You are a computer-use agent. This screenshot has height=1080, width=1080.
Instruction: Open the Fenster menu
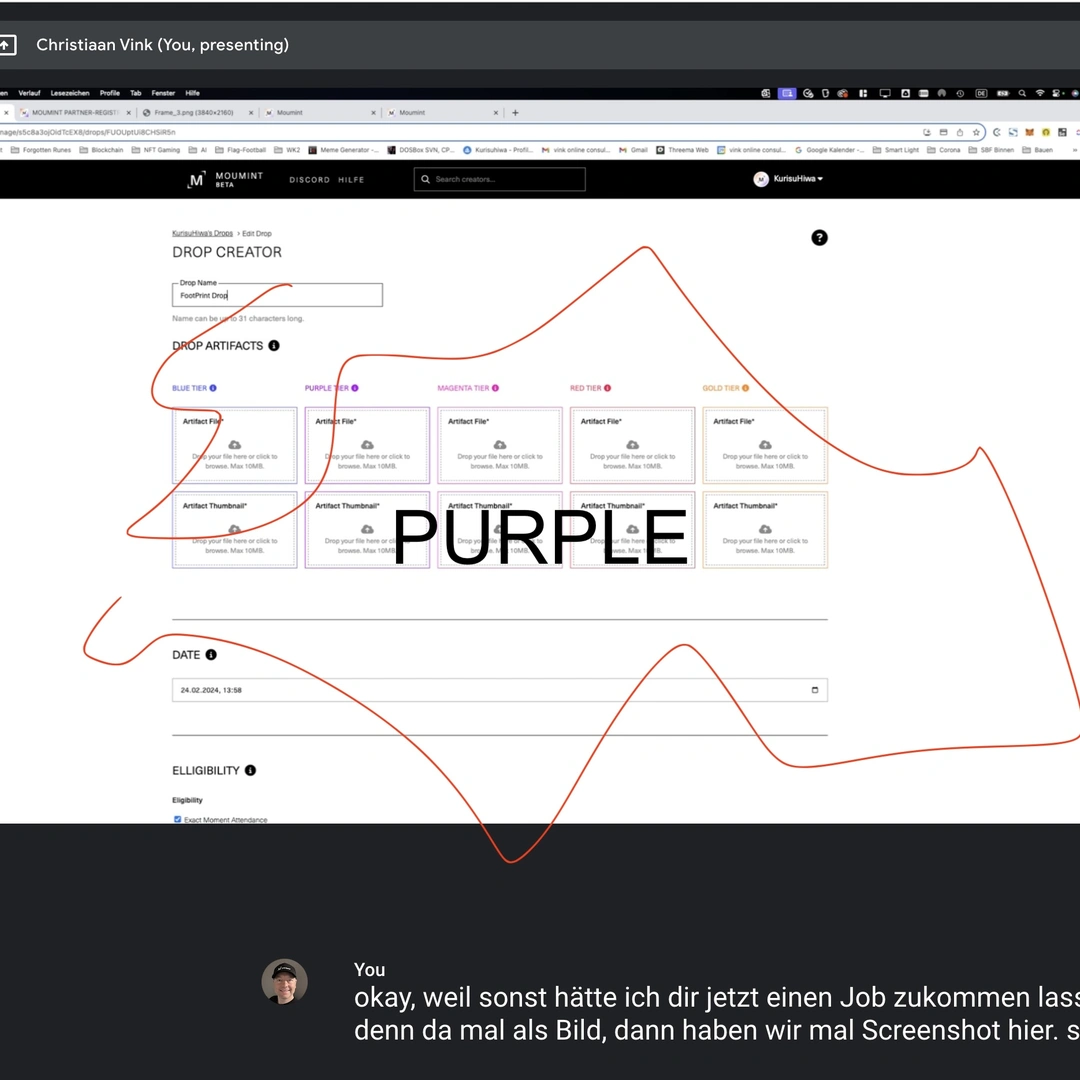click(x=163, y=93)
